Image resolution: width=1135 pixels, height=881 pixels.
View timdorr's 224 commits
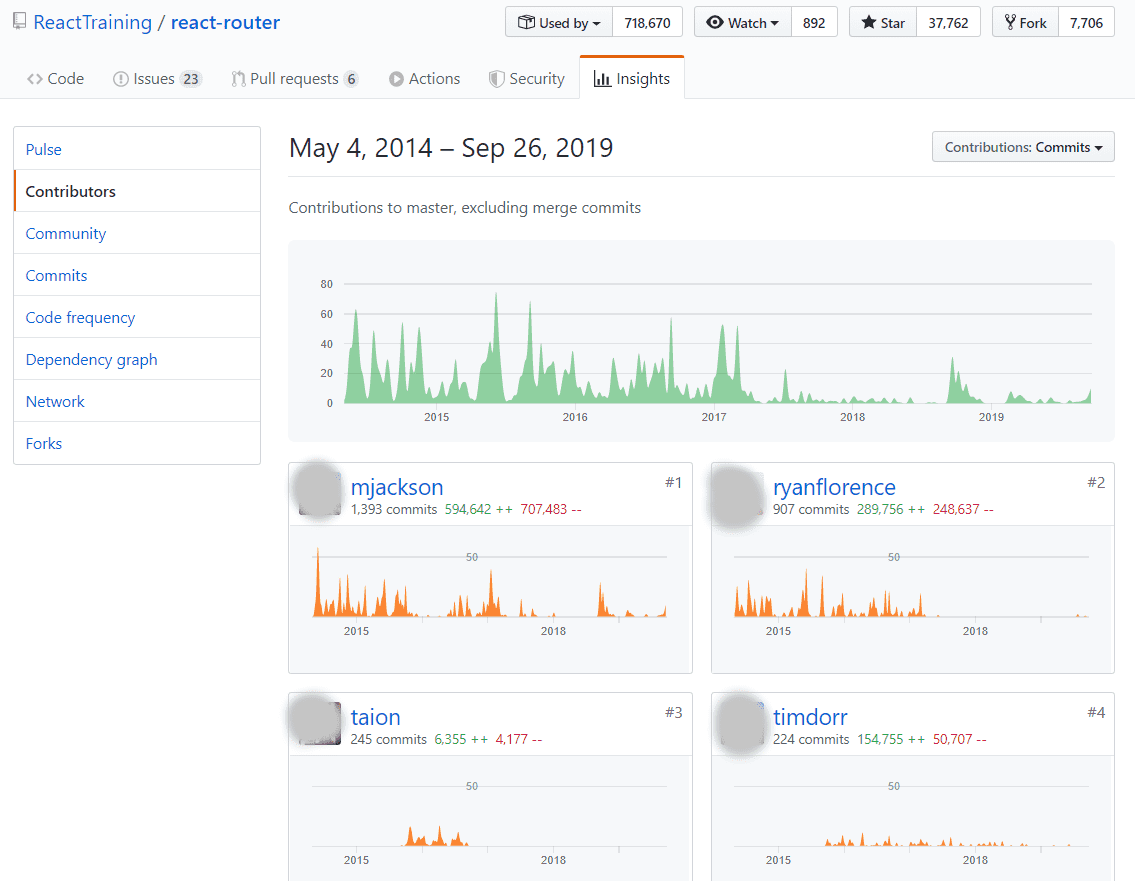point(811,739)
